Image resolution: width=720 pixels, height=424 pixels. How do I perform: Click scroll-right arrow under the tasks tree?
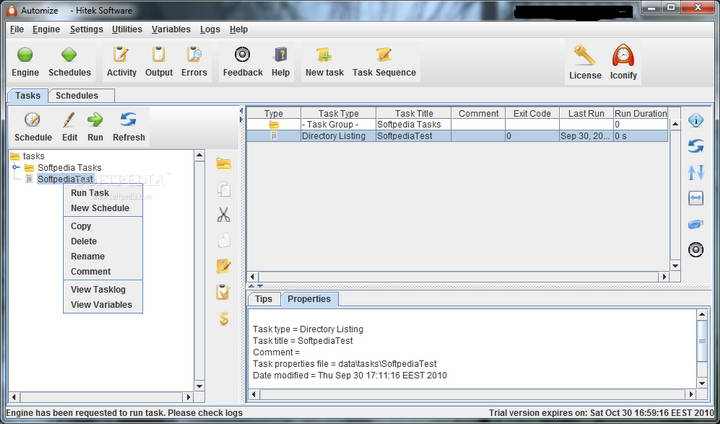188,397
